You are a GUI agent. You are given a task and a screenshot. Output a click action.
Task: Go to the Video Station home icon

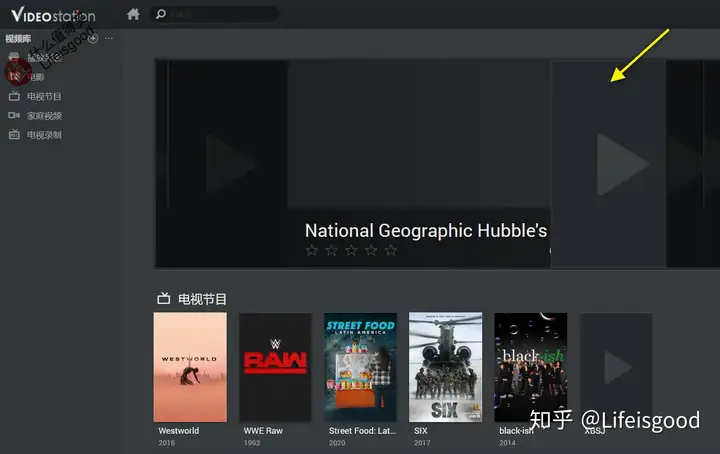(x=133, y=15)
